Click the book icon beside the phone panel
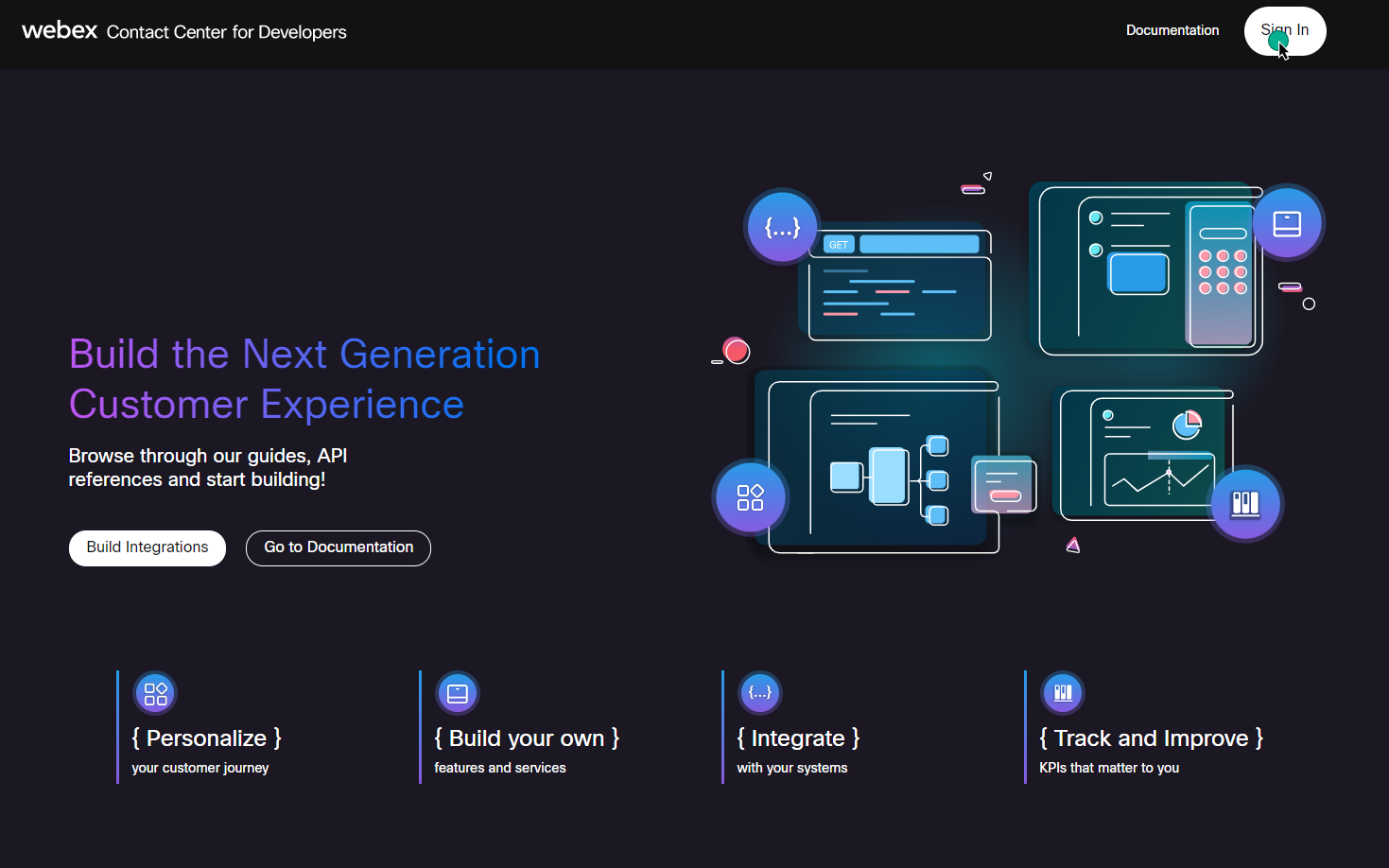 (1287, 221)
